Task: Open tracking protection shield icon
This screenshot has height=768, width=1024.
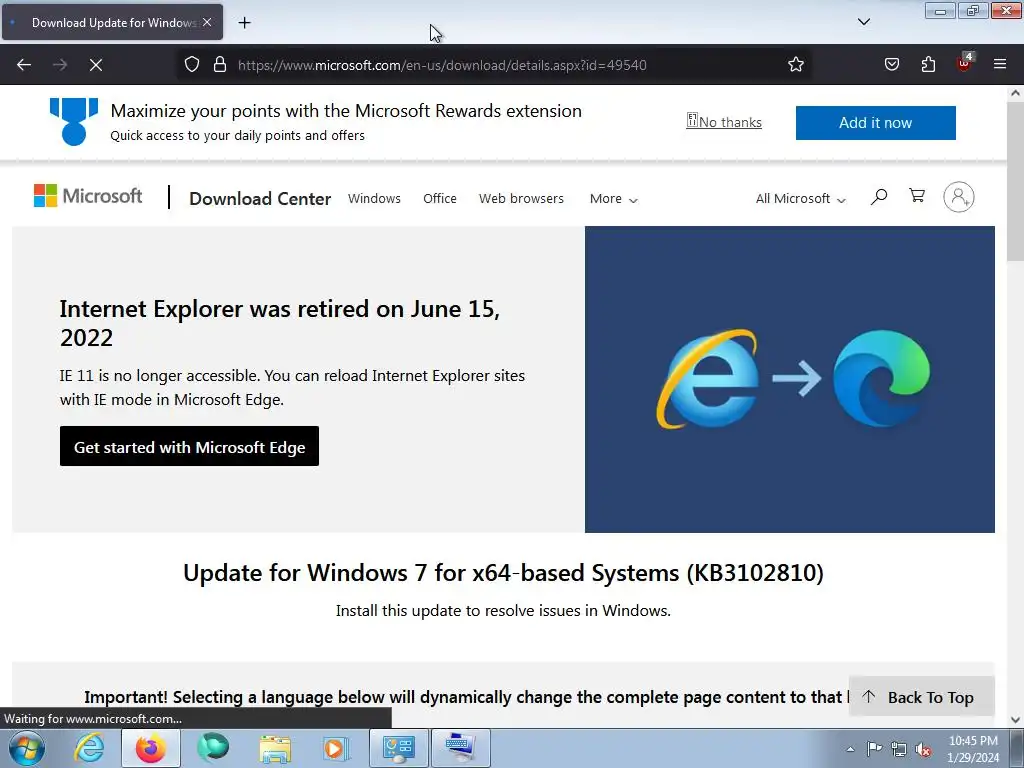Action: 191,65
